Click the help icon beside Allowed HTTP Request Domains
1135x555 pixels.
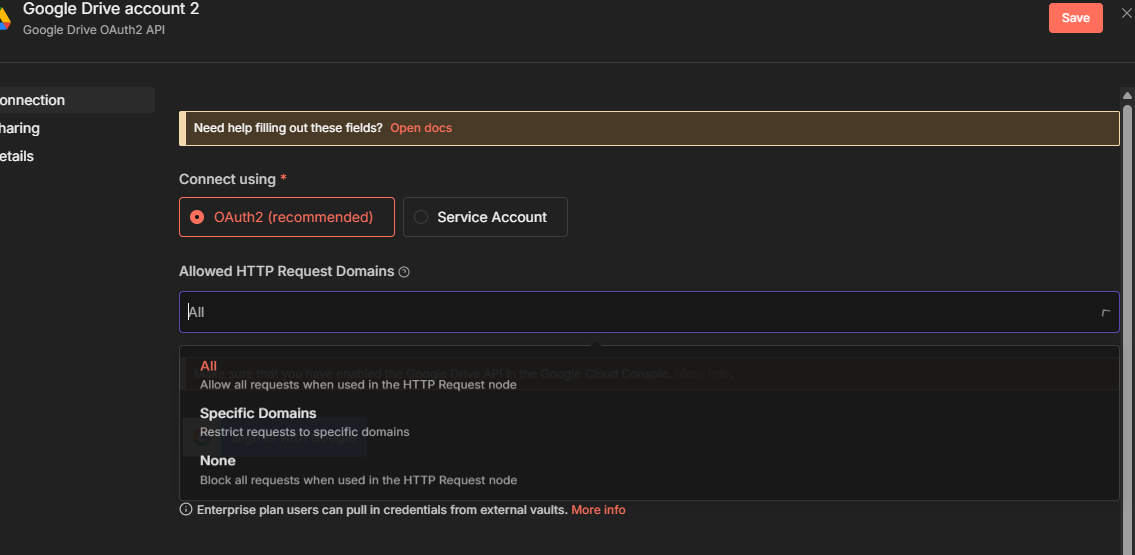click(x=404, y=272)
